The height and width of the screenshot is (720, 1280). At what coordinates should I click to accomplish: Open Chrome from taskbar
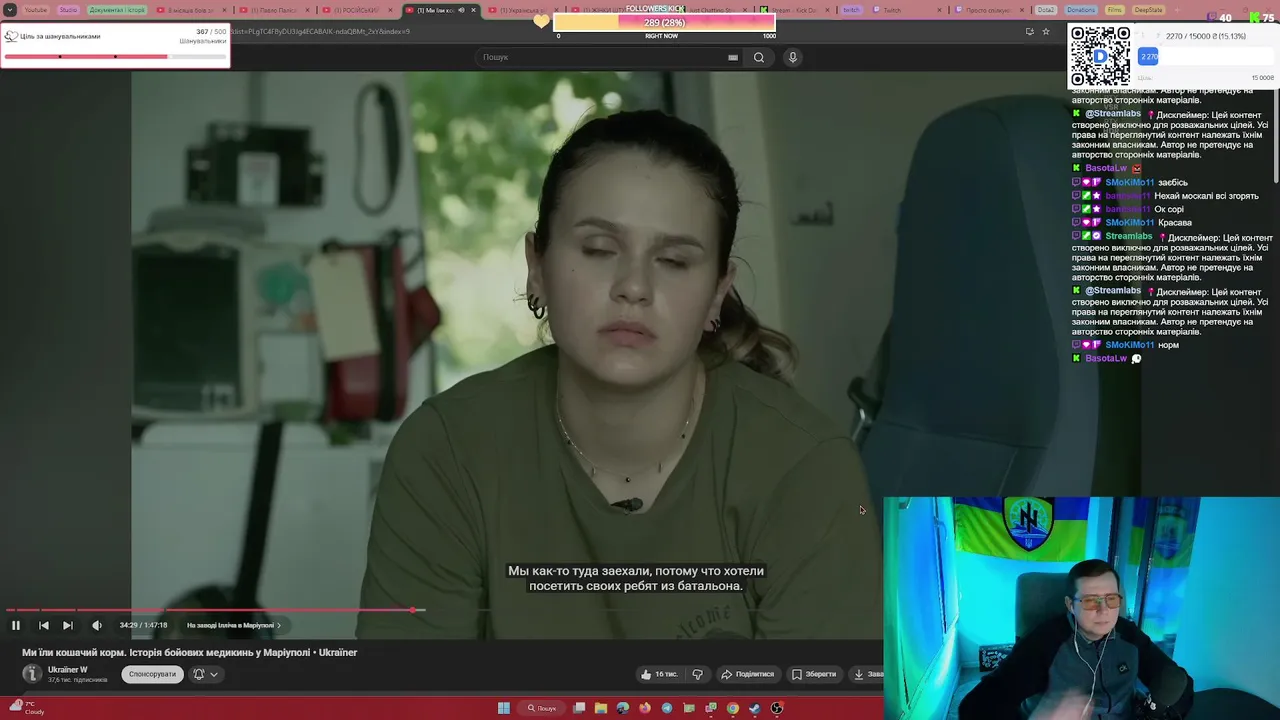click(x=733, y=708)
